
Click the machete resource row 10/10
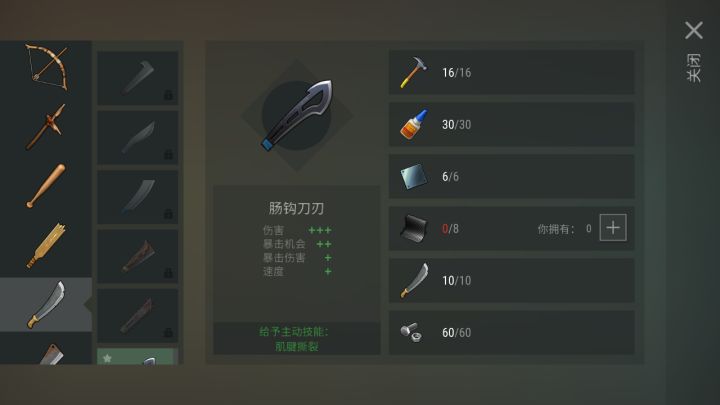(512, 281)
